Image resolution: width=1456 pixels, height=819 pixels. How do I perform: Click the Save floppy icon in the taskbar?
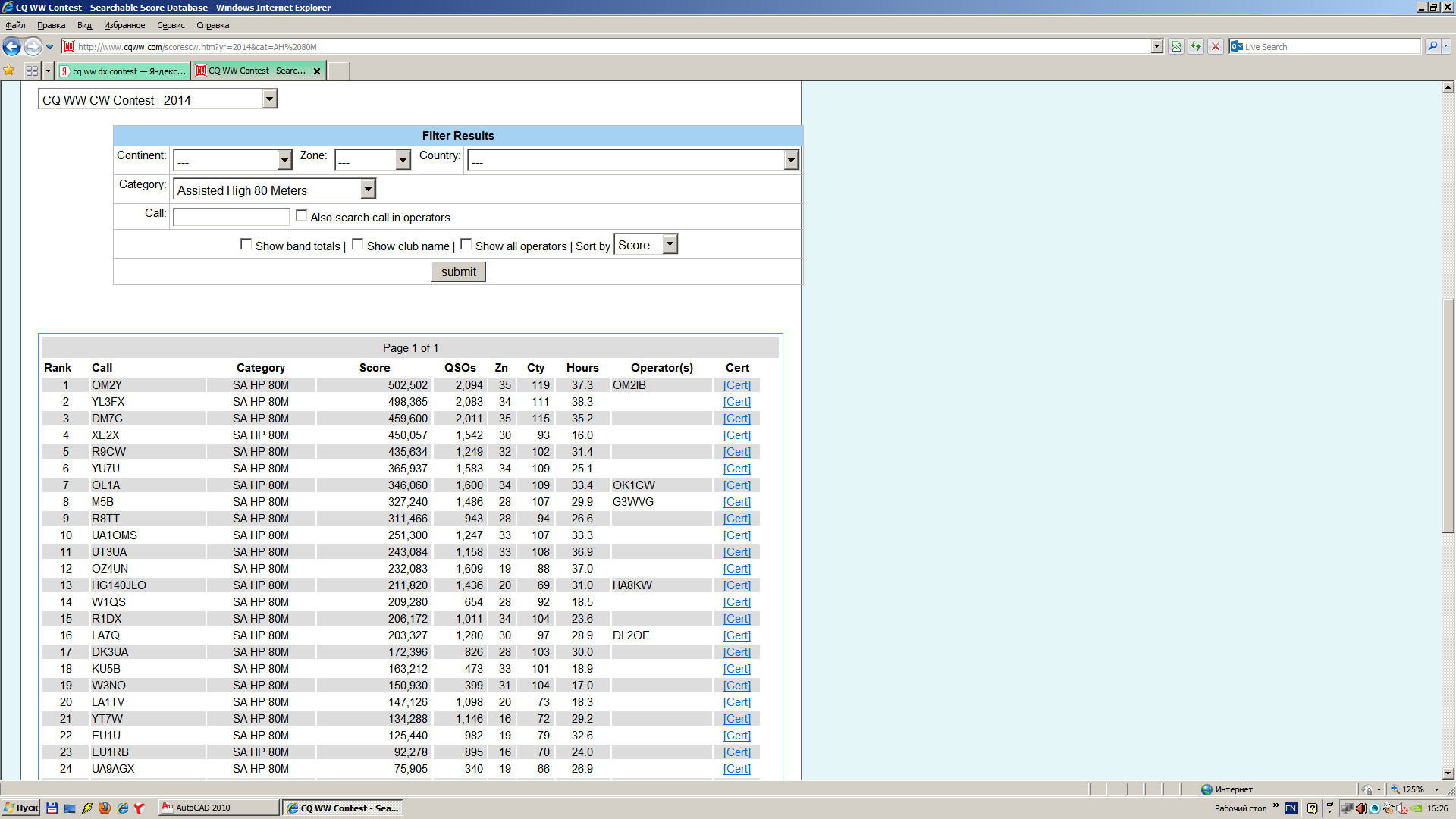click(52, 808)
